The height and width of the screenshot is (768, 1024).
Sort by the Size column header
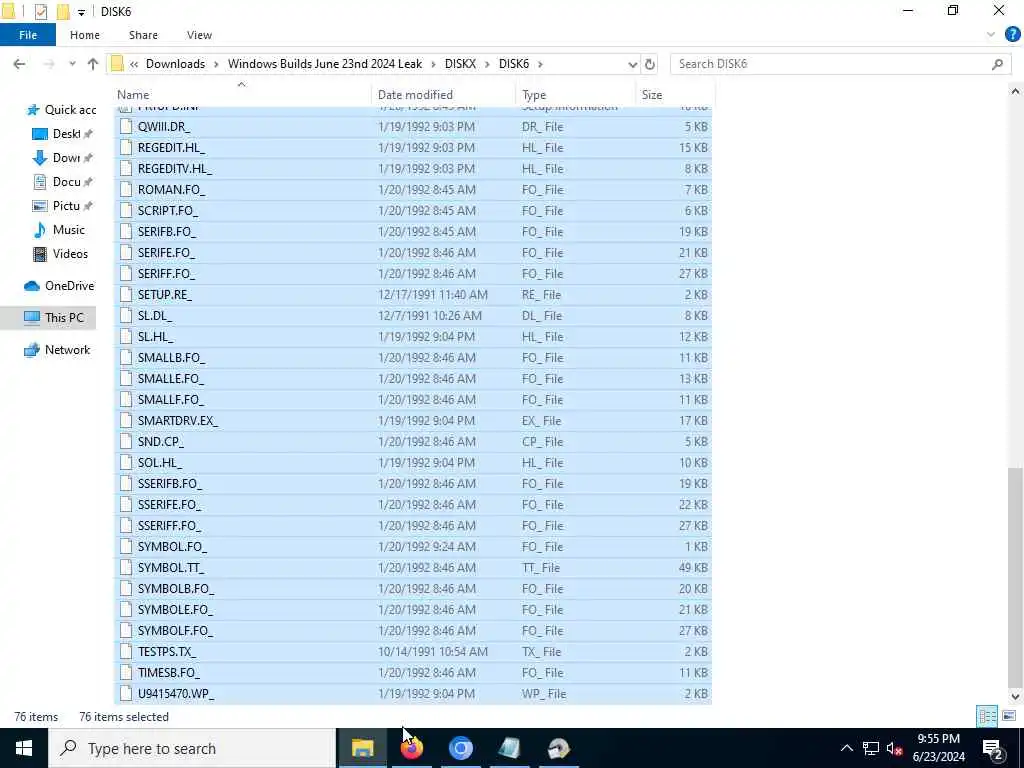(x=675, y=95)
